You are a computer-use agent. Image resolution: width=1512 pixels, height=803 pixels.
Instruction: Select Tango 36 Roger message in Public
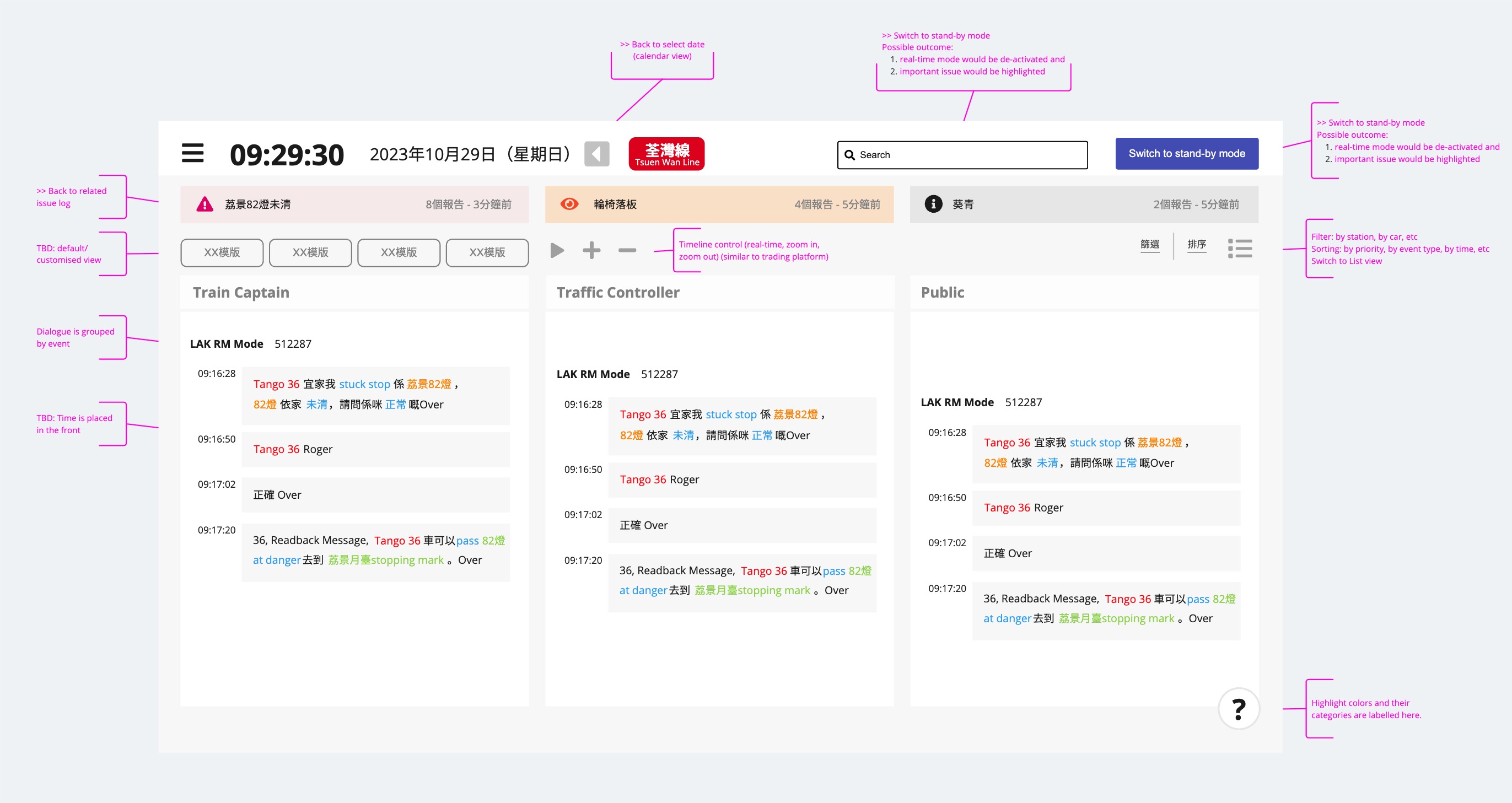[x=1106, y=508]
